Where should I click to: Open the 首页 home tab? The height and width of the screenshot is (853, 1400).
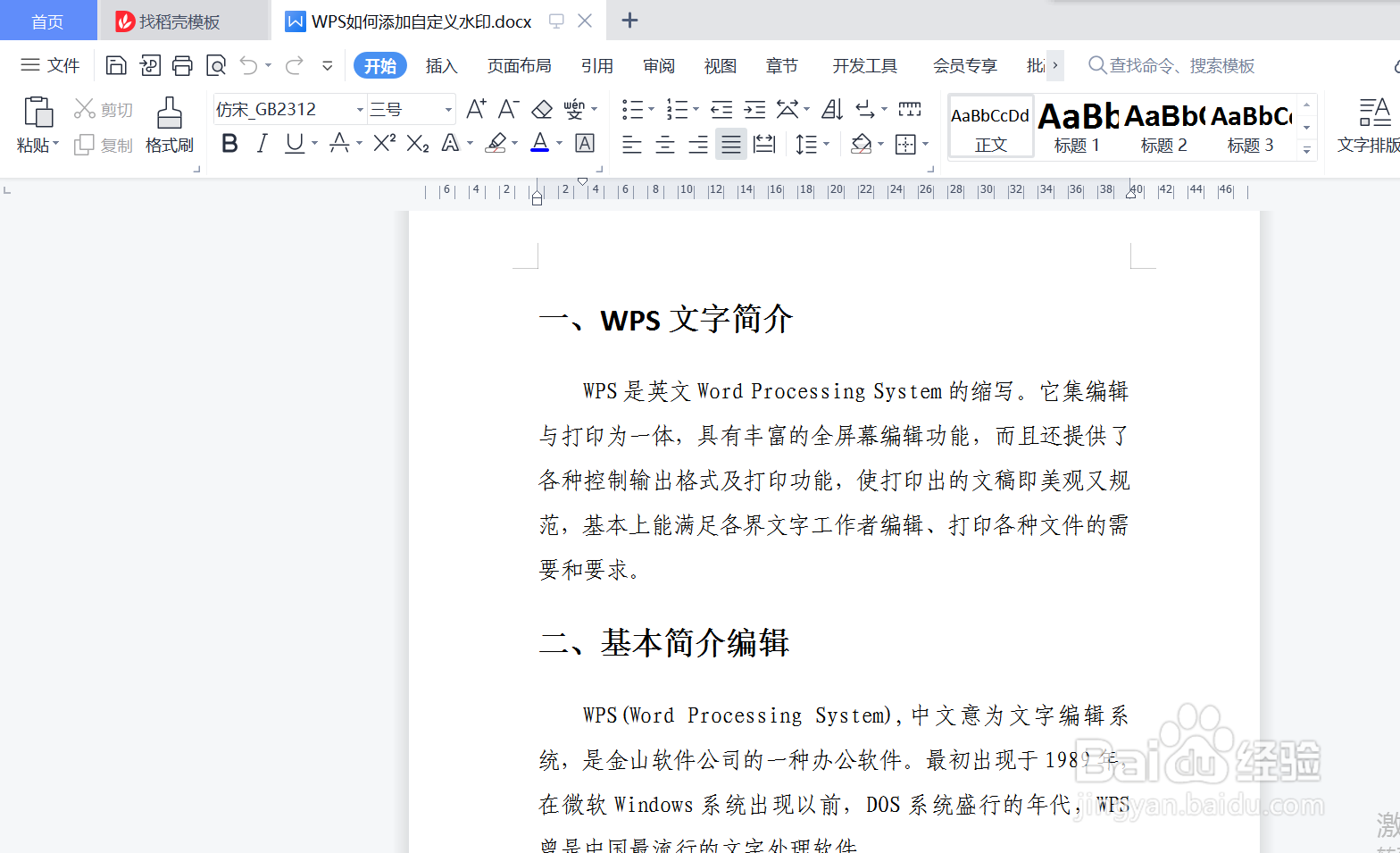pos(47,21)
